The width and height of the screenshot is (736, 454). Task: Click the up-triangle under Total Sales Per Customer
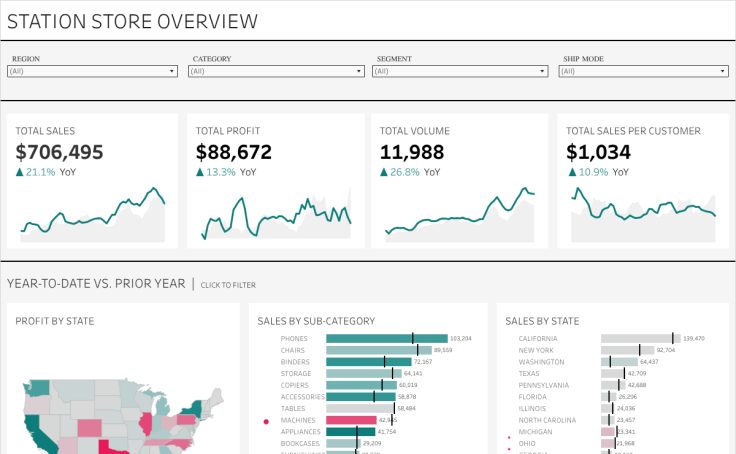click(571, 173)
